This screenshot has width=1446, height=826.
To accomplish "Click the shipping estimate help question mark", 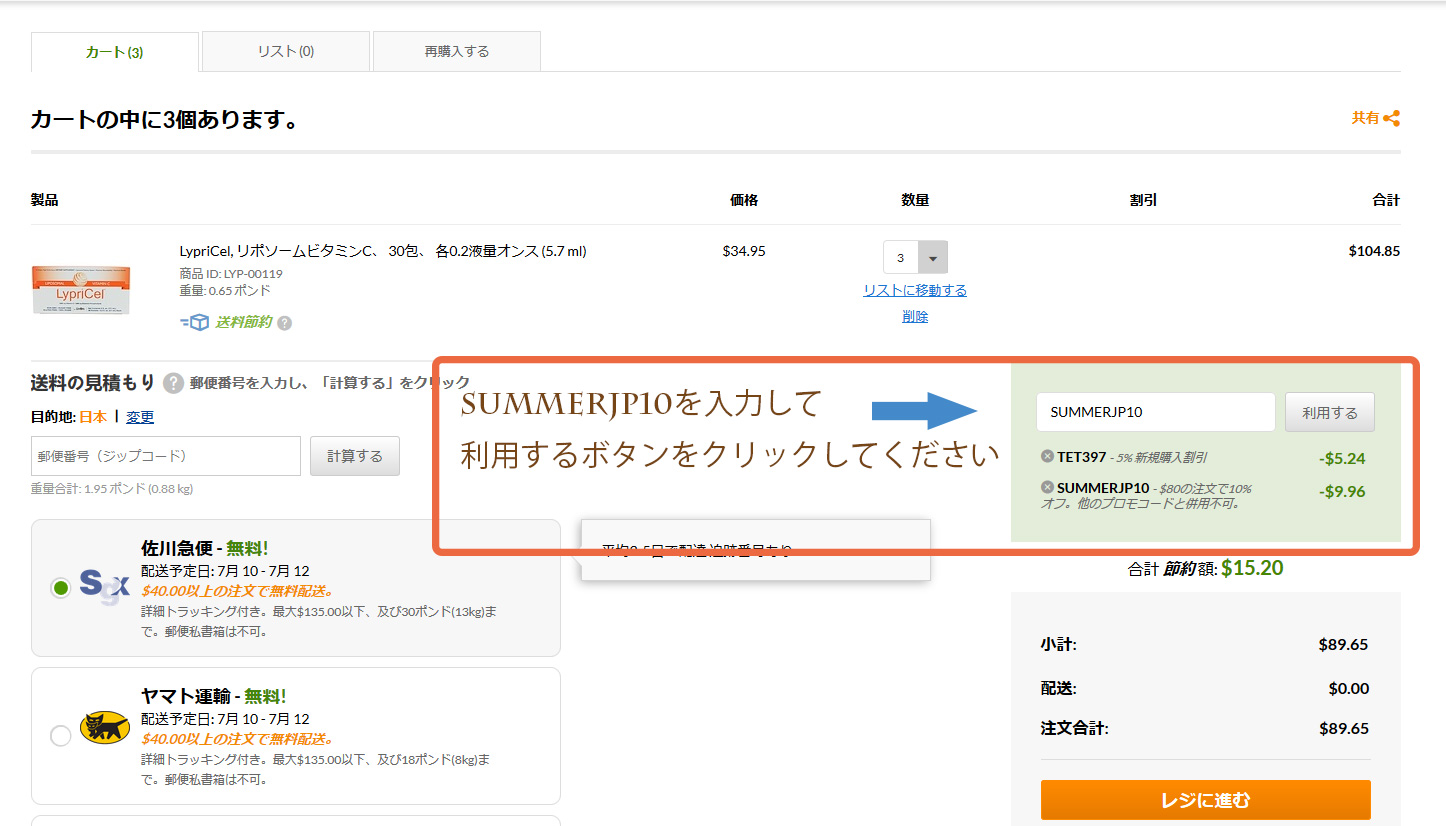I will [x=173, y=383].
